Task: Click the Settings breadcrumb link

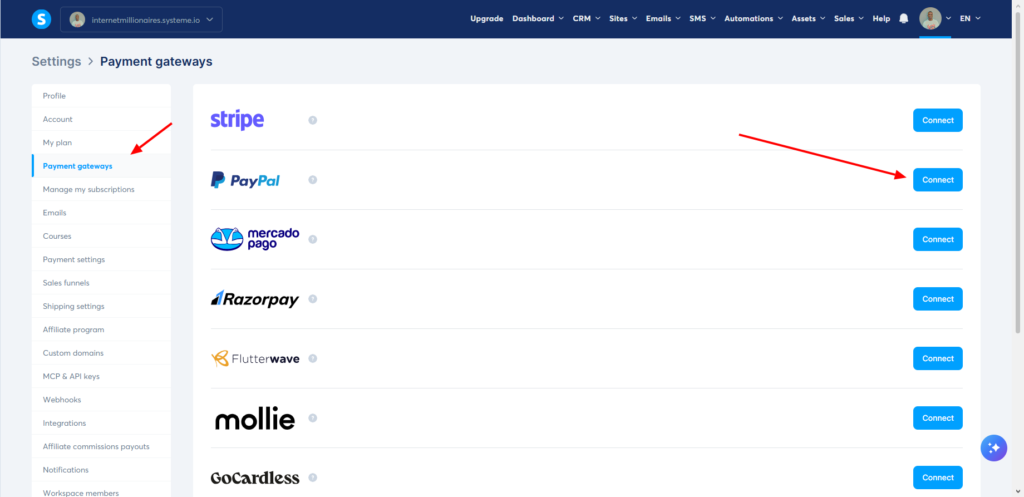Action: (56, 62)
